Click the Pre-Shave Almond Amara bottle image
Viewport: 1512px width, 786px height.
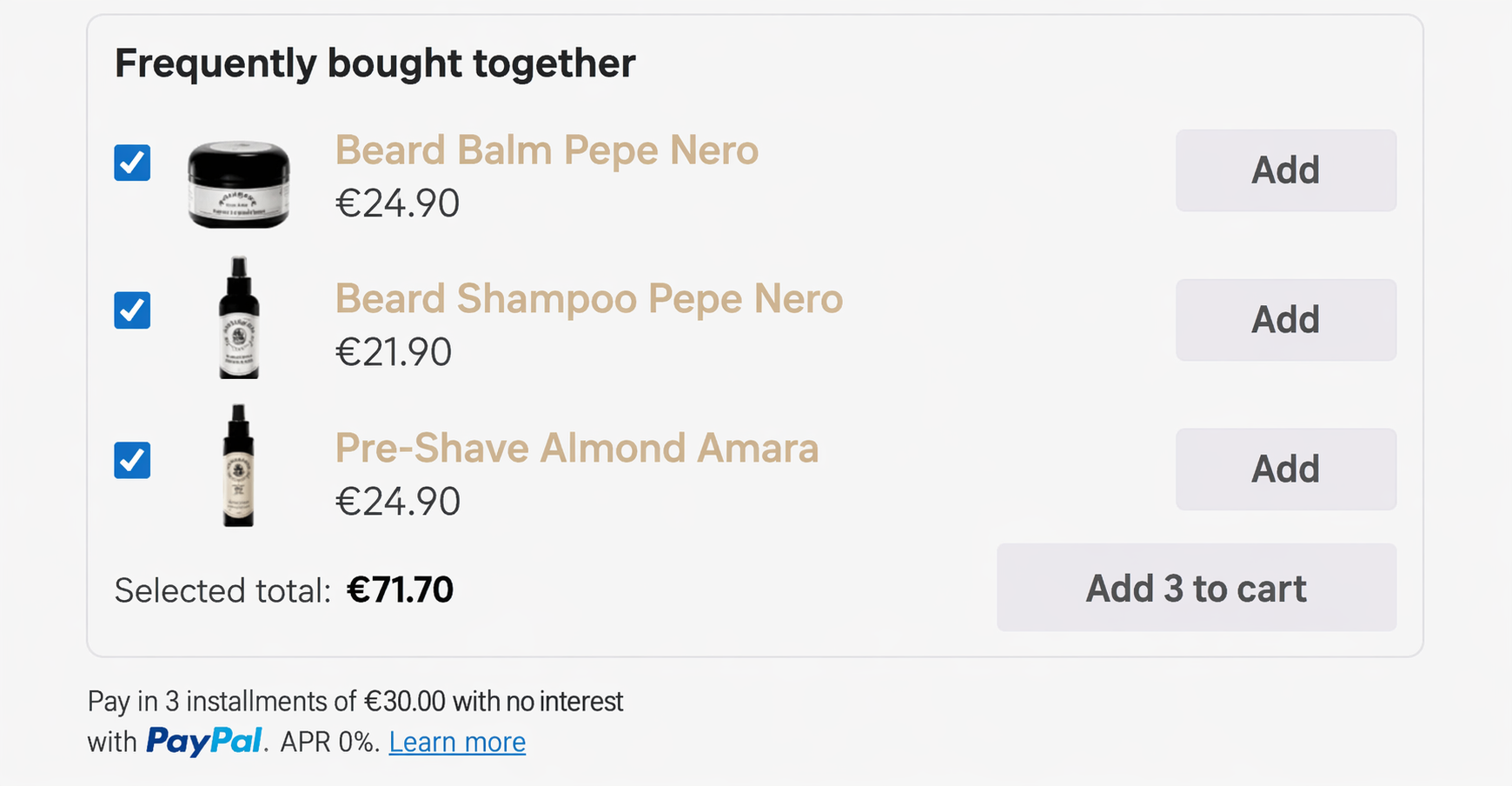238,466
